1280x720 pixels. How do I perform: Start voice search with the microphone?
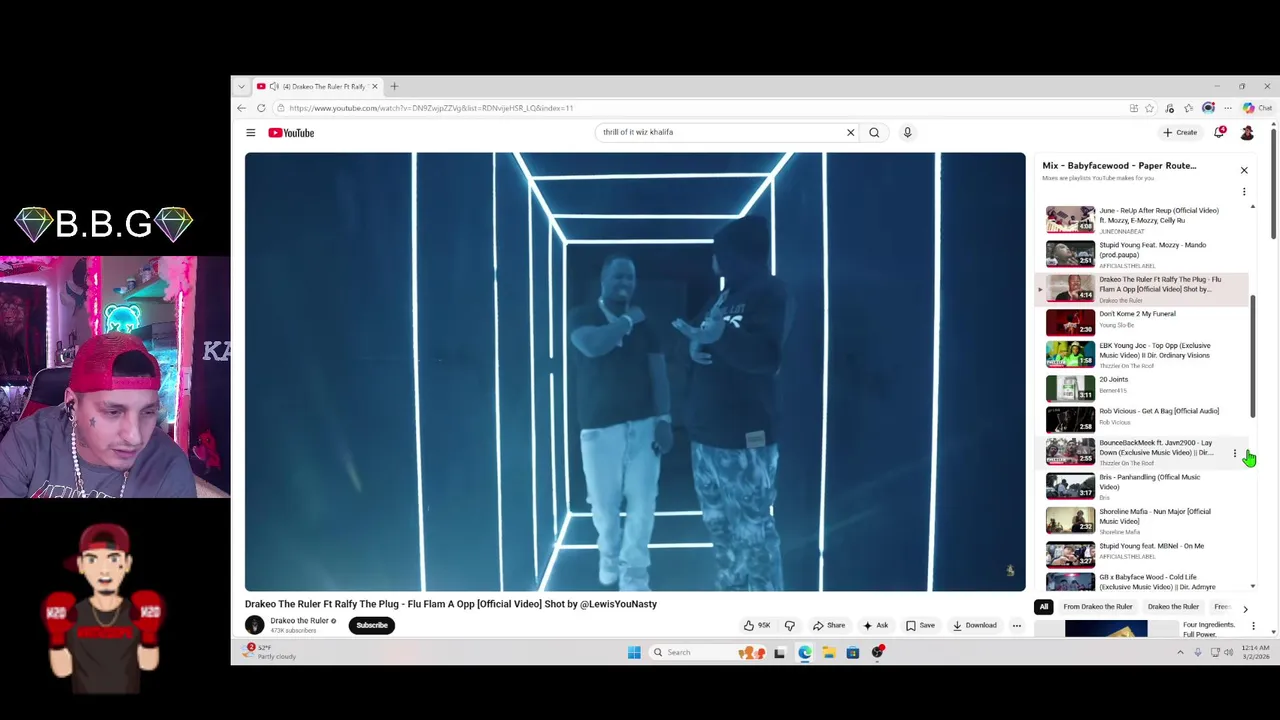pos(907,132)
